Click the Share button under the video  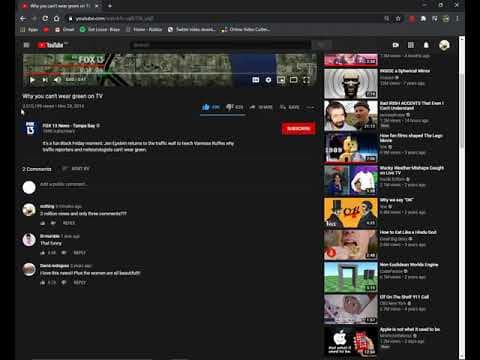tap(261, 107)
